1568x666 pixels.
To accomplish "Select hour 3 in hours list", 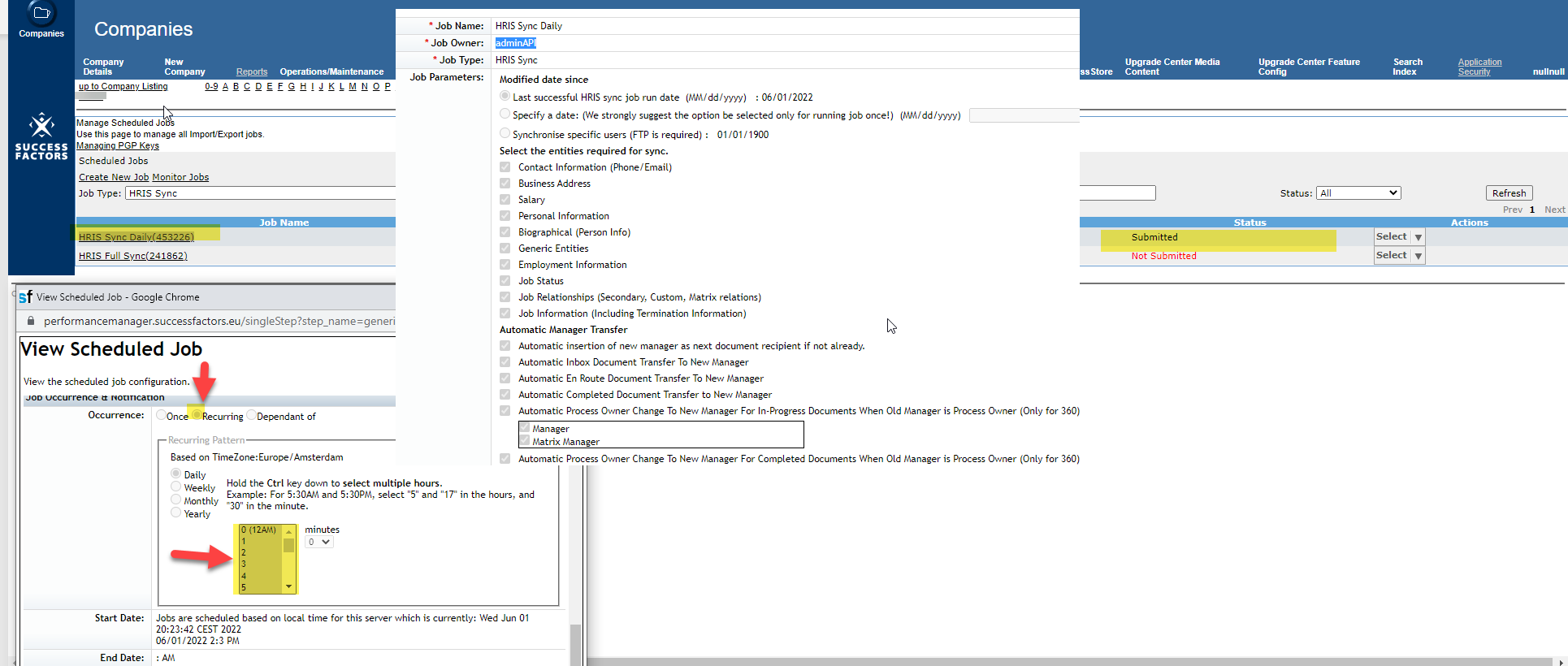I will [260, 564].
